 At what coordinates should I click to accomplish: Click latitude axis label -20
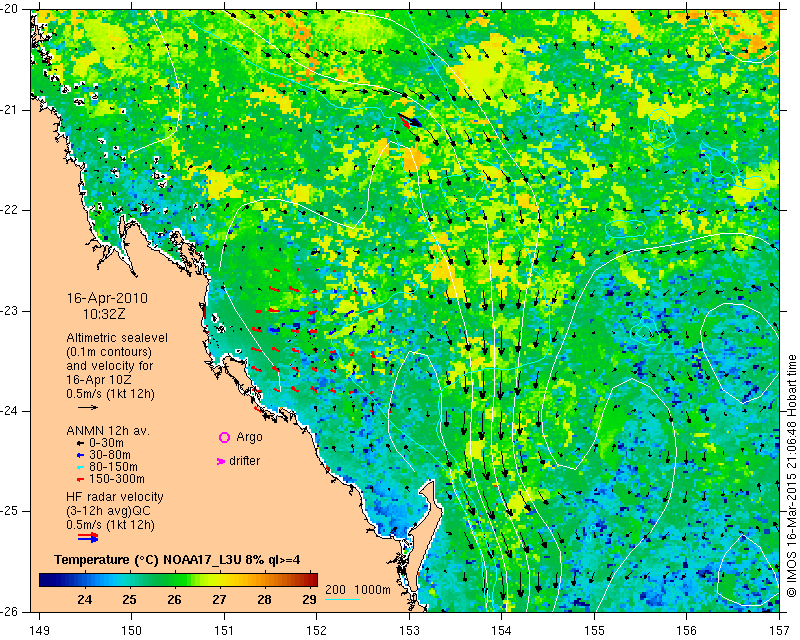click(10, 10)
